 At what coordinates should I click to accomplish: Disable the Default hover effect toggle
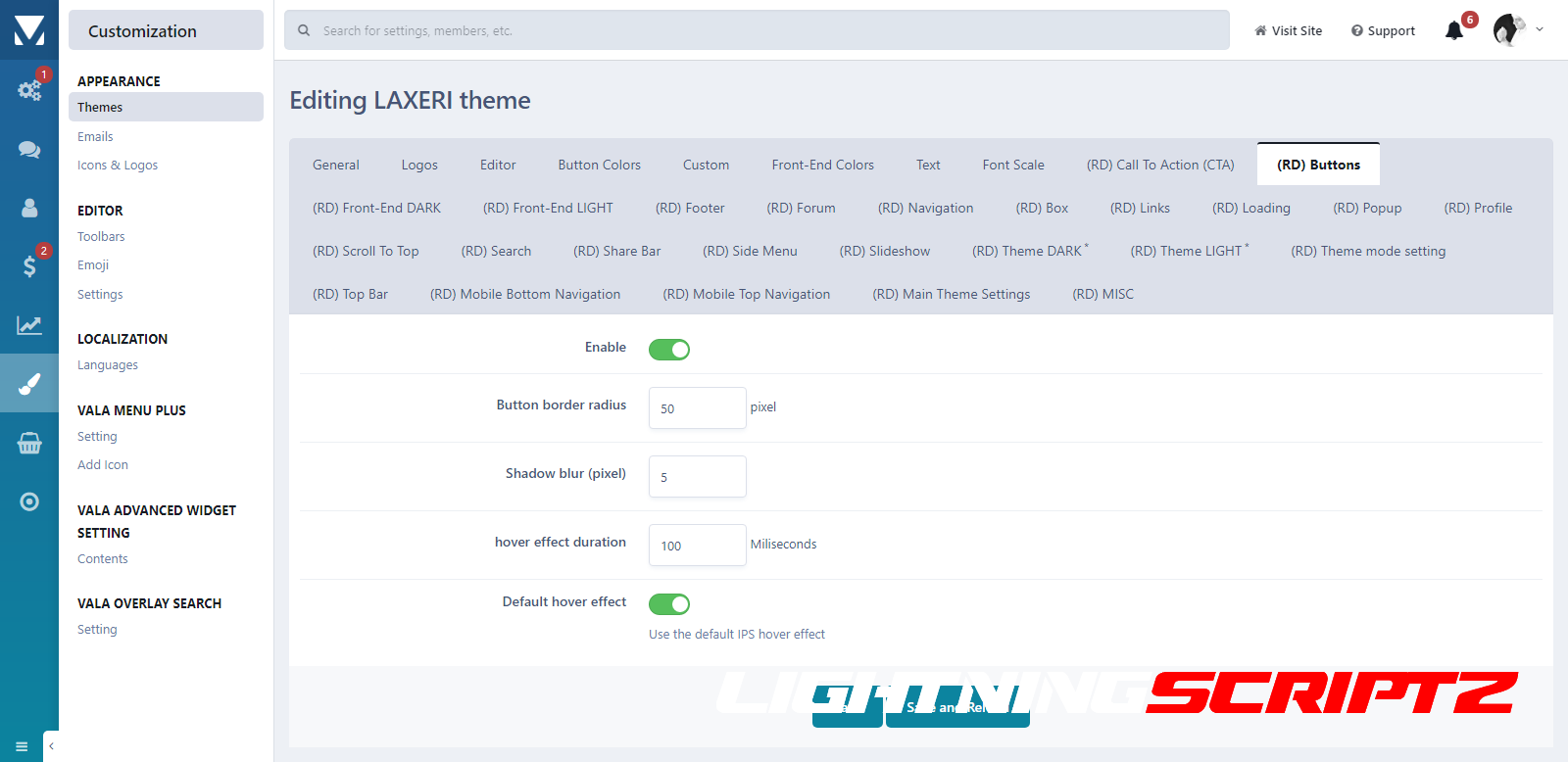click(669, 604)
